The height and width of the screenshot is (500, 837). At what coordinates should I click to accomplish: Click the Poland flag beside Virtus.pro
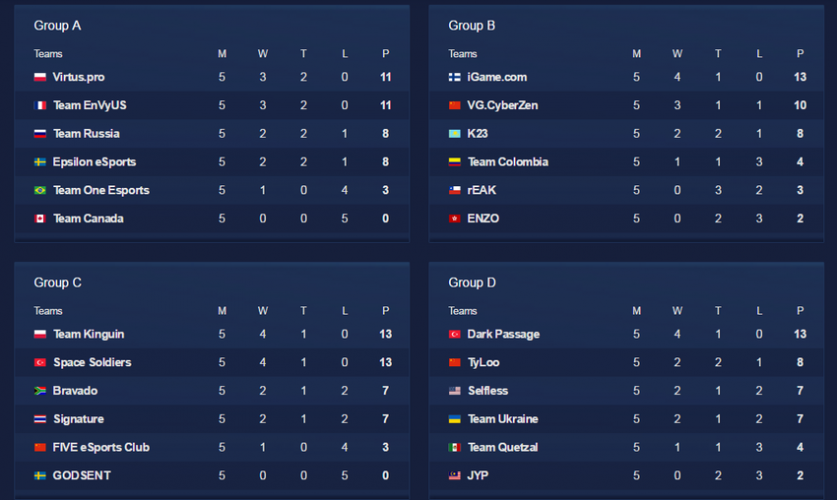pos(40,77)
